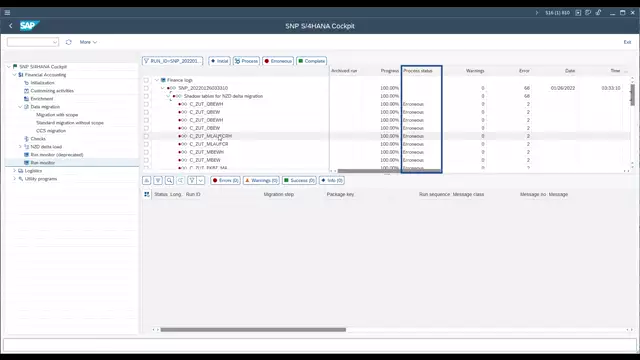Click the Finance logs folder icon
The image size is (640, 360).
(163, 80)
